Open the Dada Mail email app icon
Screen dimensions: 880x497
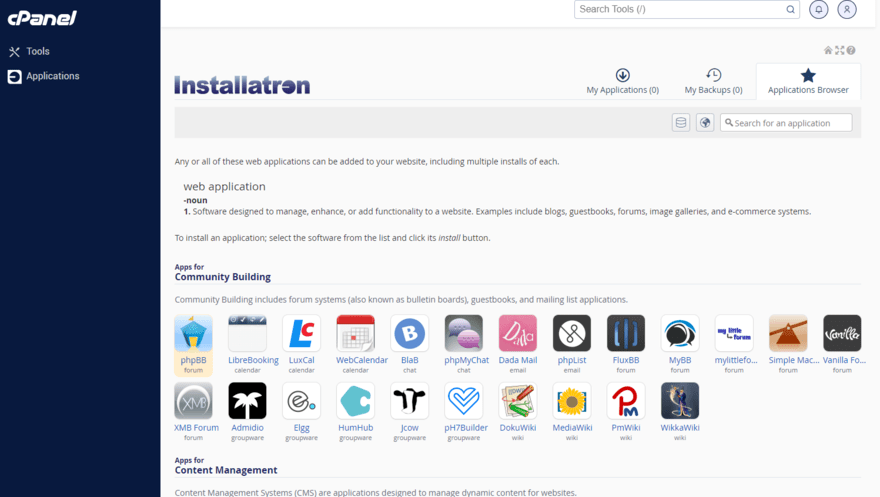coord(517,333)
